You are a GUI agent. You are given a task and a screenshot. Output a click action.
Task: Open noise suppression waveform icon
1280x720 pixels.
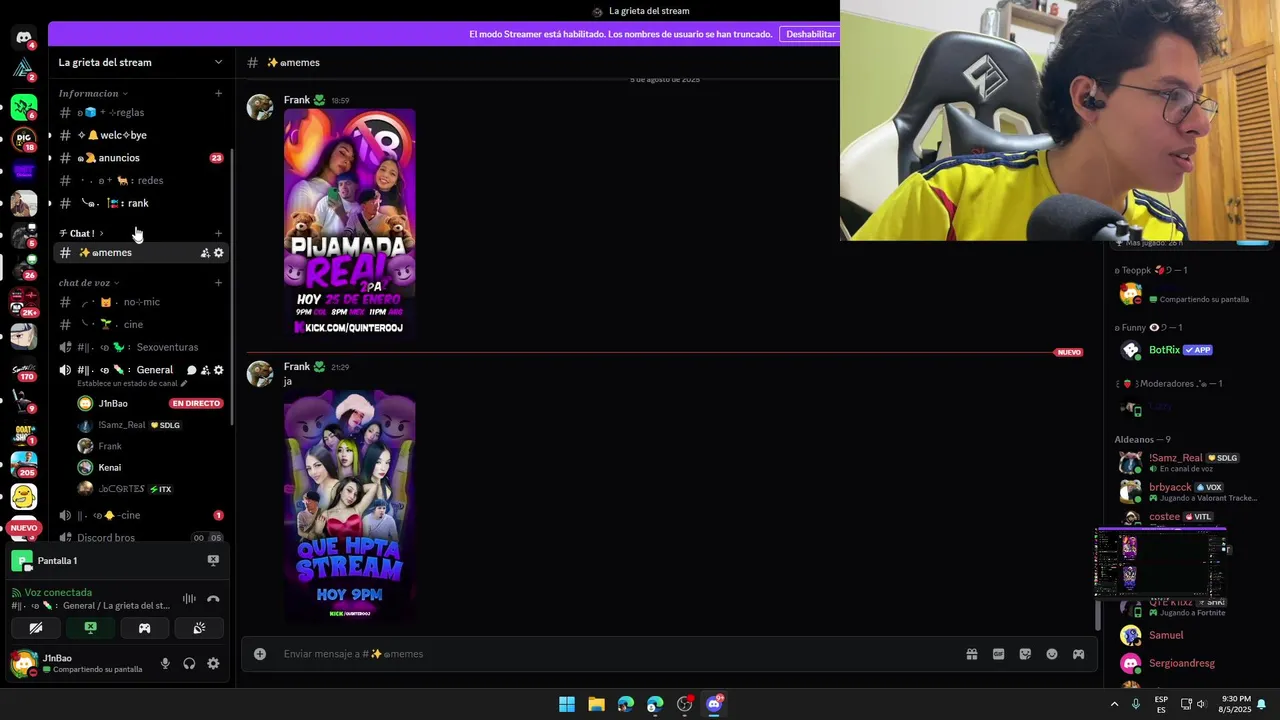point(189,599)
